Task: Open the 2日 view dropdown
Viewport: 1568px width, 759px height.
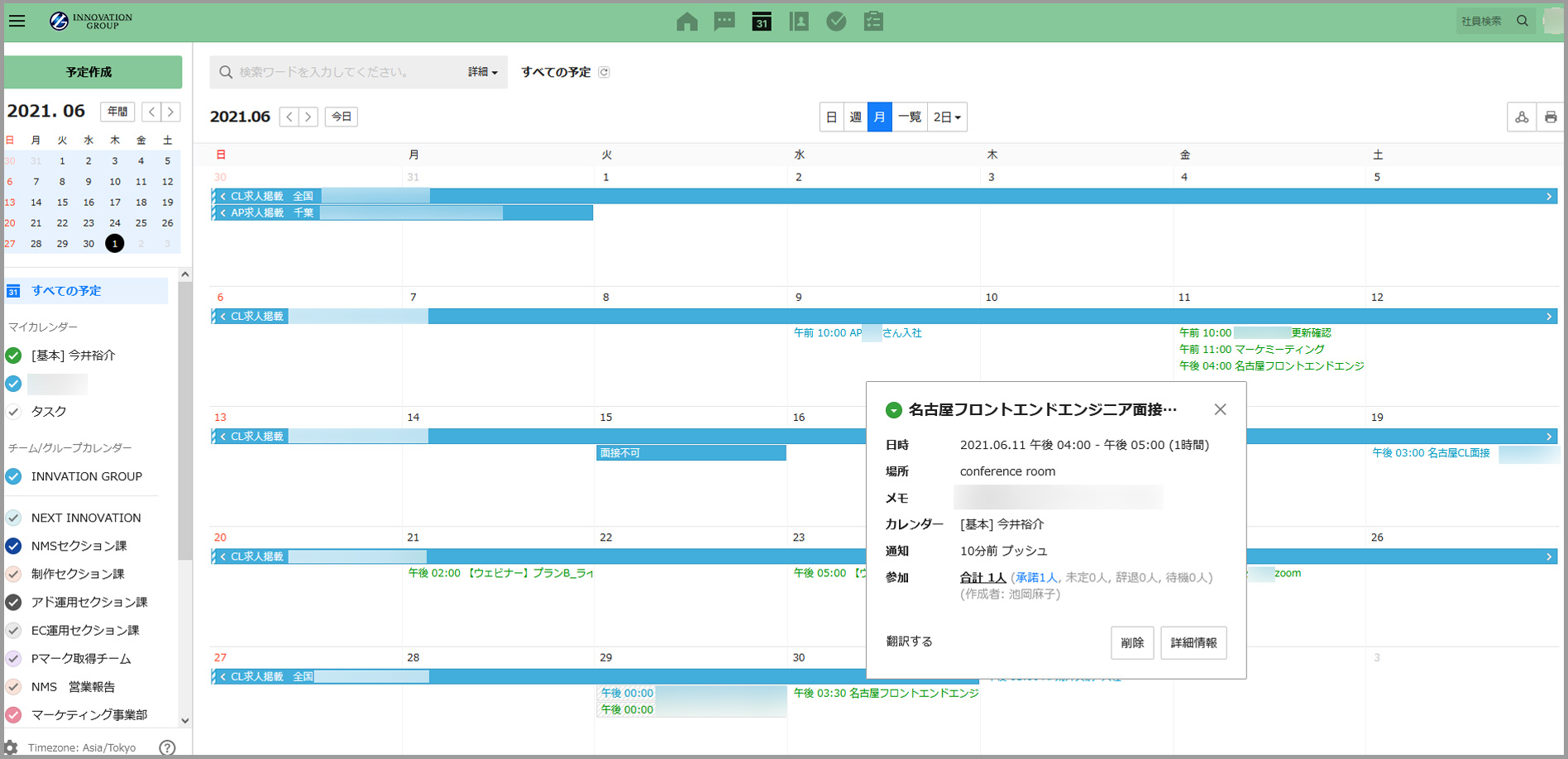Action: coord(947,117)
